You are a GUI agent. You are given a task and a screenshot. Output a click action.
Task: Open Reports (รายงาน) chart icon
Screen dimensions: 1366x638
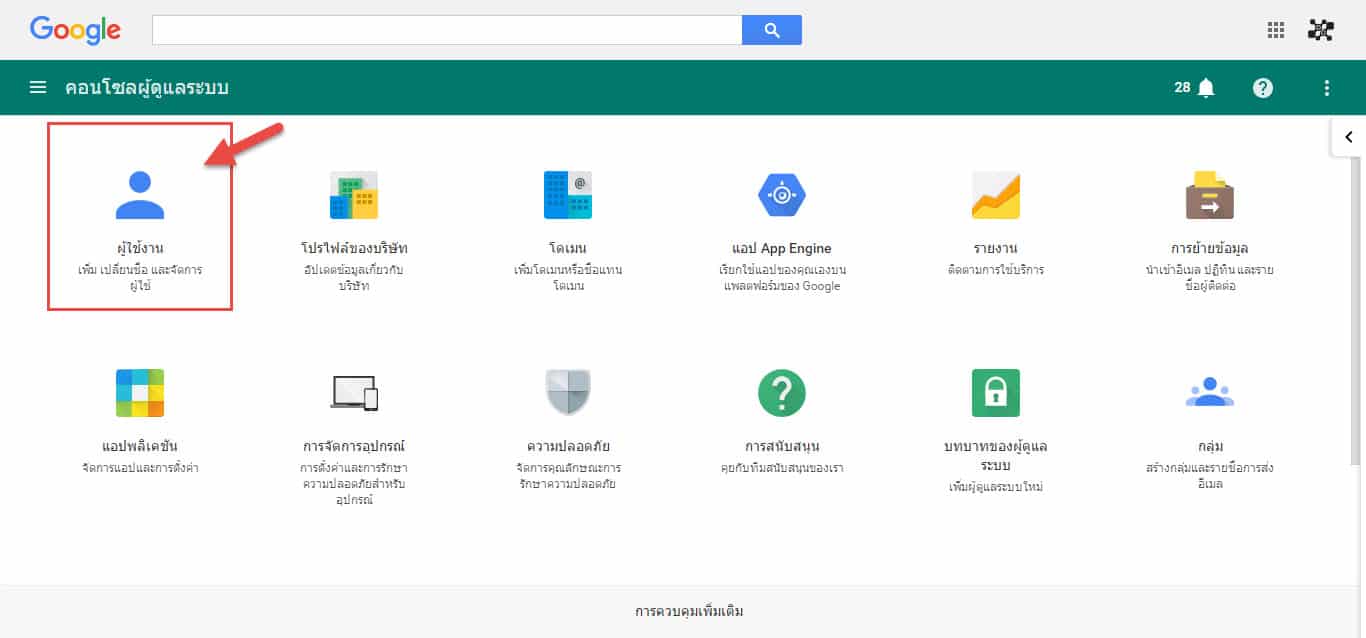[995, 195]
